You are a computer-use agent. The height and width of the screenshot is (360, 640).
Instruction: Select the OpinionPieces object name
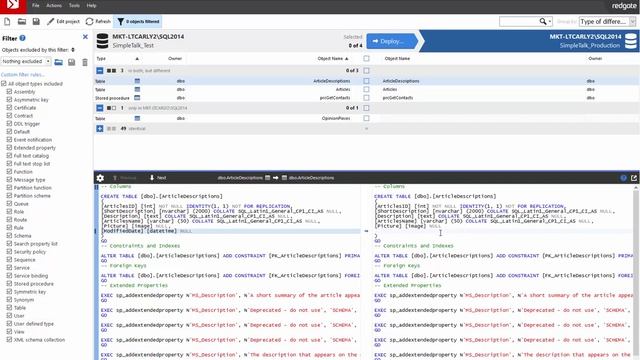pos(336,118)
